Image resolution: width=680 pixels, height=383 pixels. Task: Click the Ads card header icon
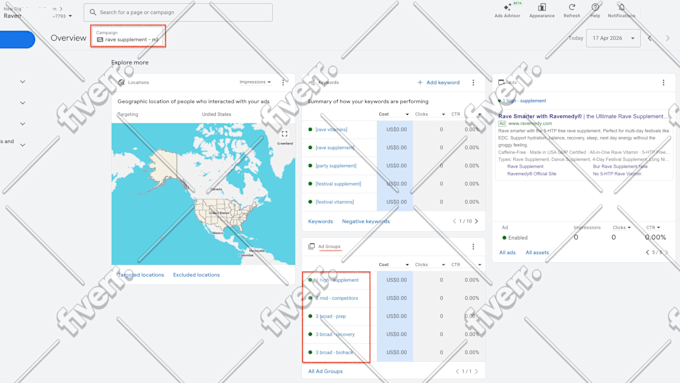coord(501,82)
